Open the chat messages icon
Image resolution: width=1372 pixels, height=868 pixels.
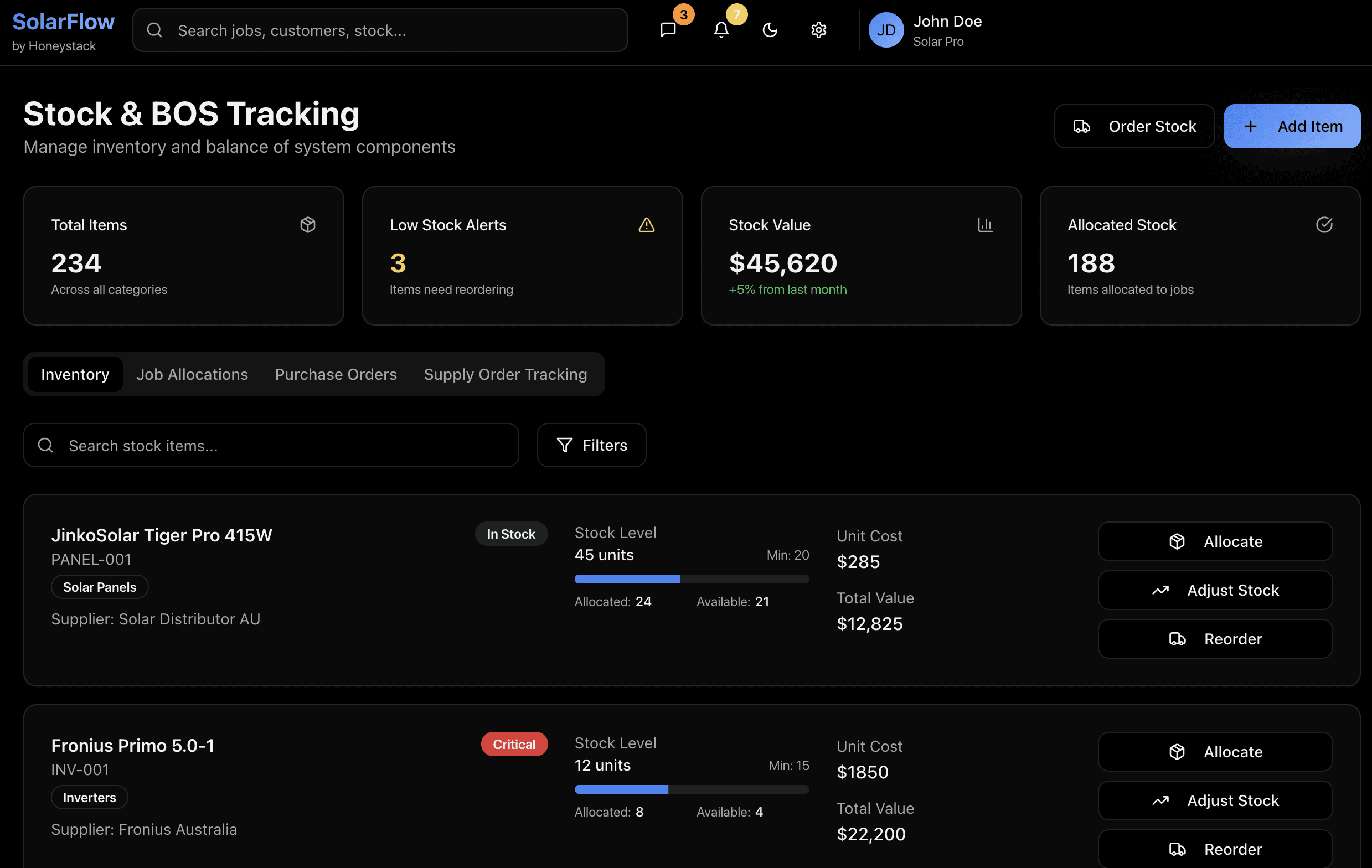pos(668,30)
